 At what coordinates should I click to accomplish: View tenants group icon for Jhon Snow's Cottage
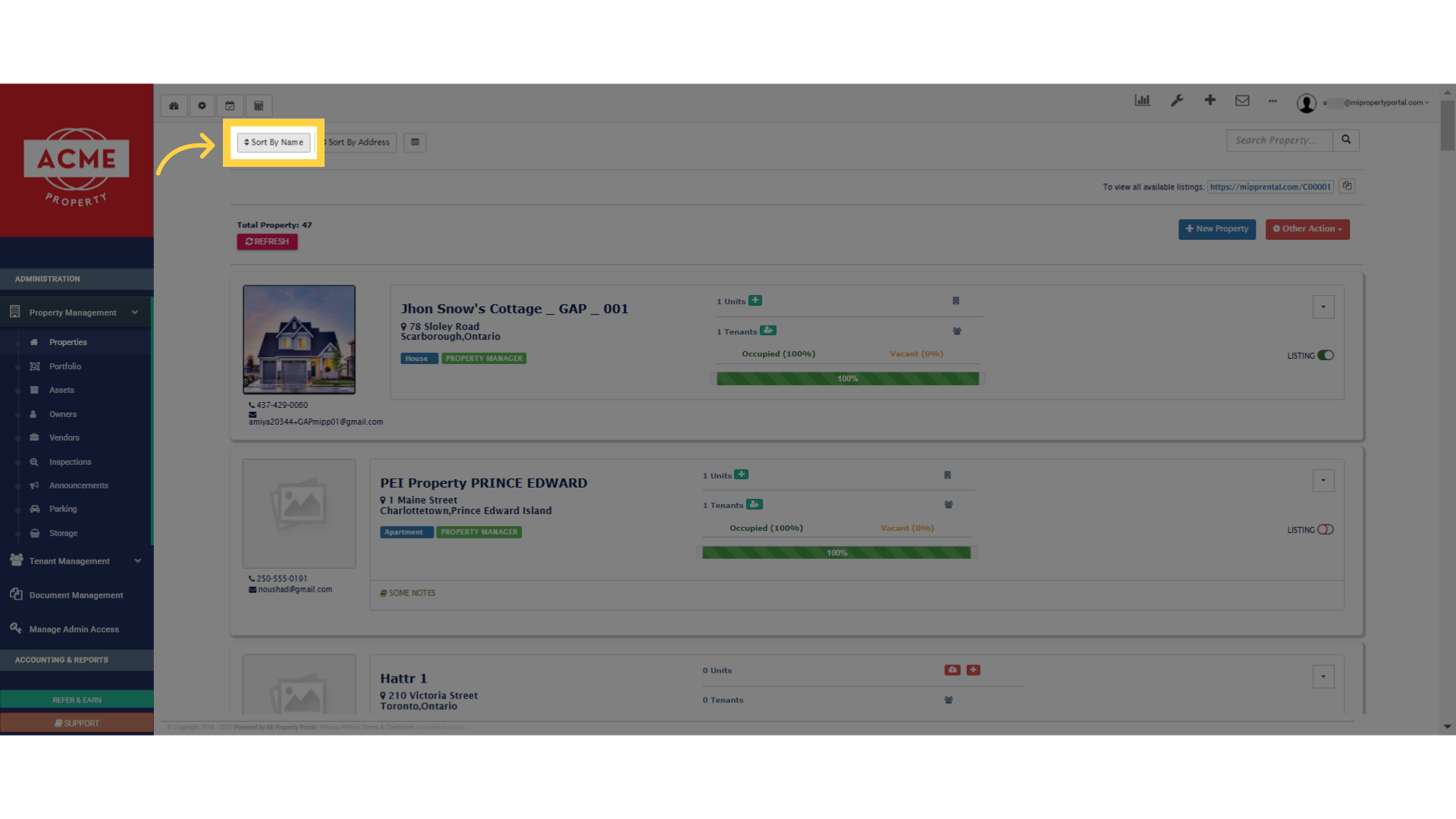[957, 331]
